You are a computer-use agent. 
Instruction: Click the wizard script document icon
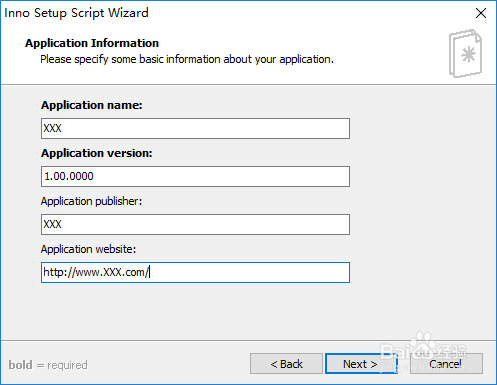465,53
